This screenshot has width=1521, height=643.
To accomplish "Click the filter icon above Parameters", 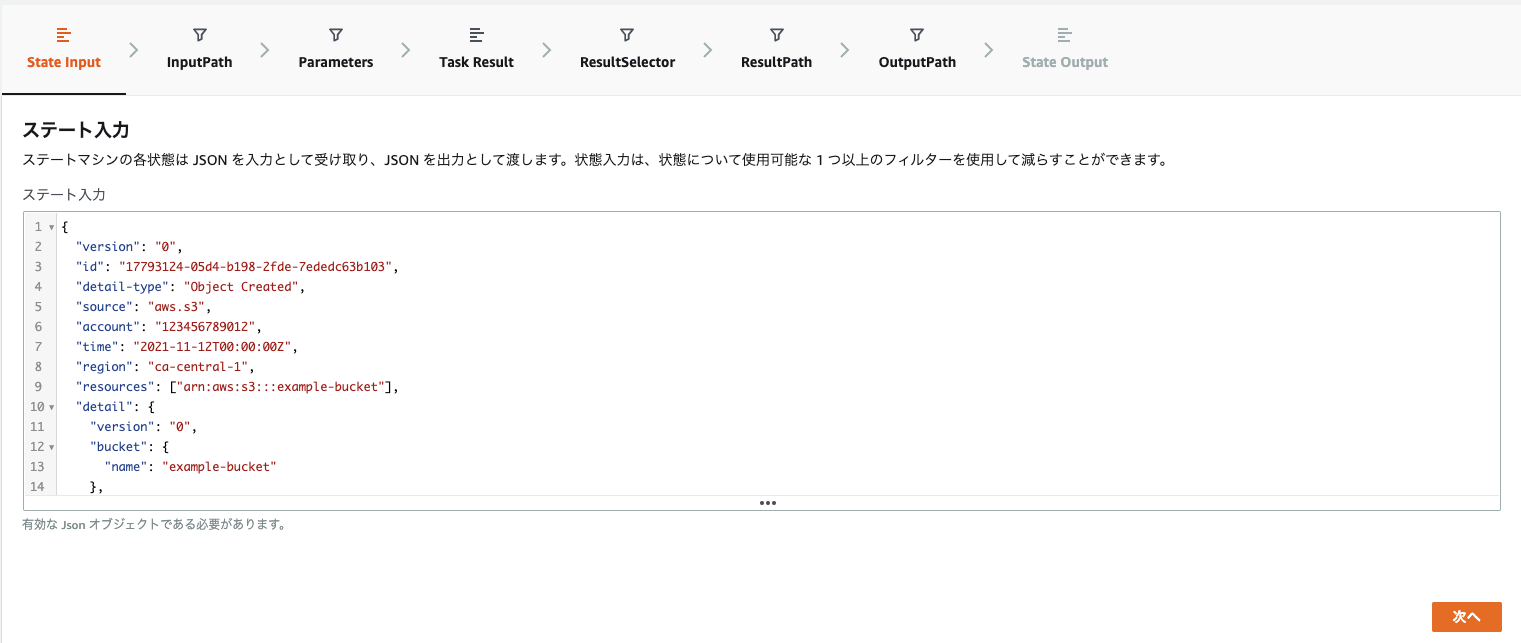I will 335,34.
